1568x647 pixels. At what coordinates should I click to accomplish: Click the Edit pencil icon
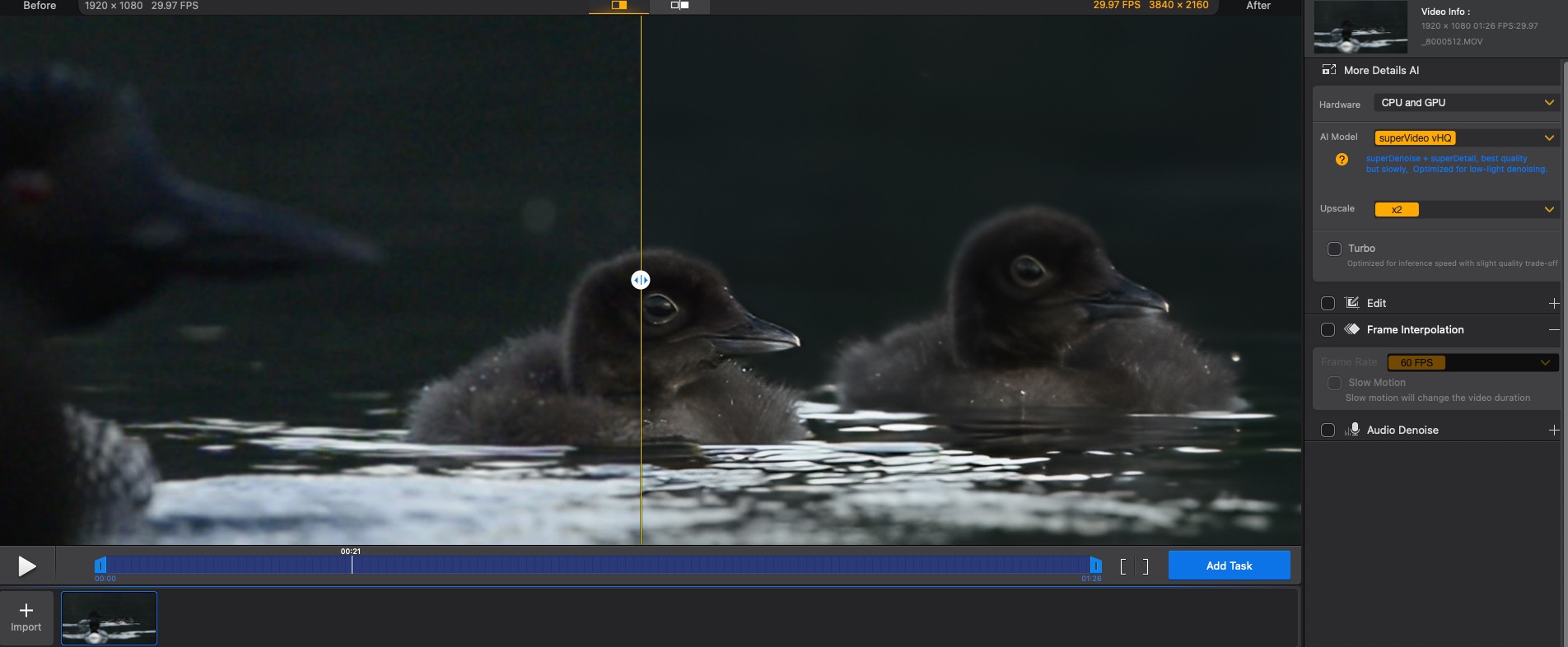click(x=1351, y=303)
